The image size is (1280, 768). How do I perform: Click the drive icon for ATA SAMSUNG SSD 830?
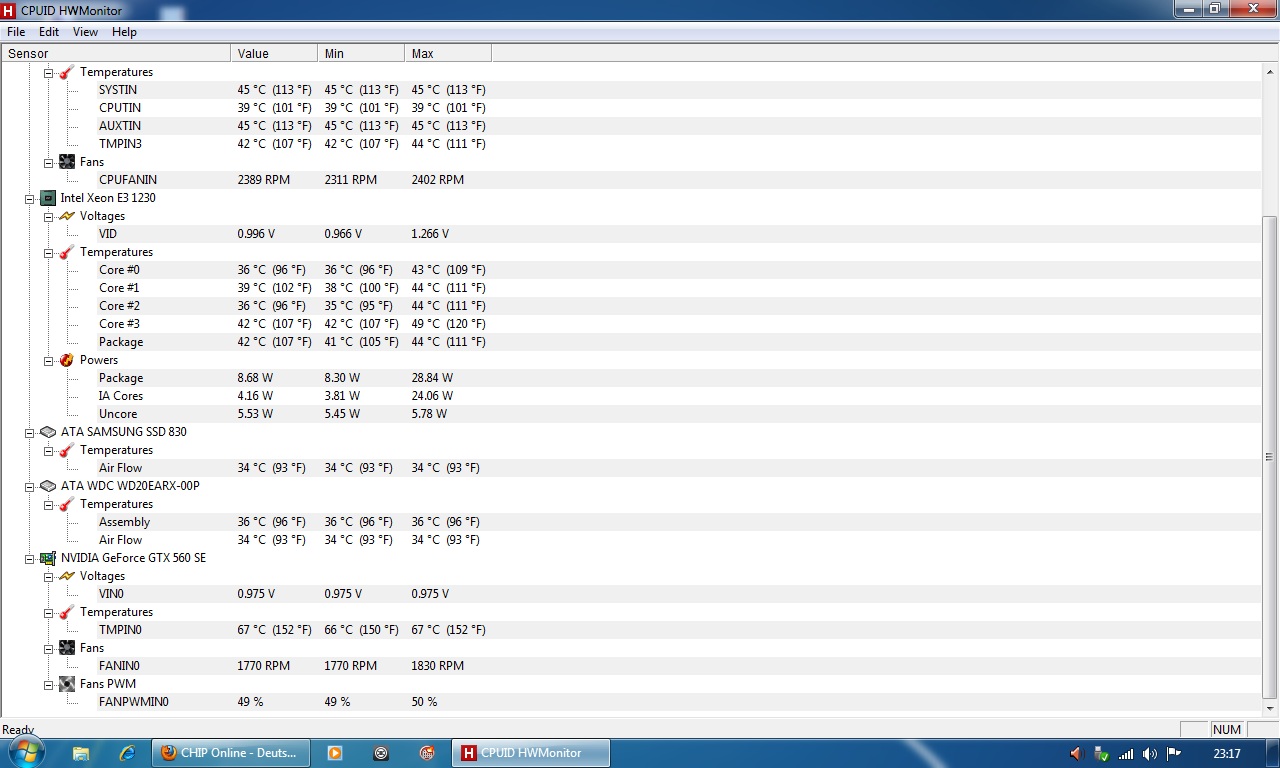[48, 432]
